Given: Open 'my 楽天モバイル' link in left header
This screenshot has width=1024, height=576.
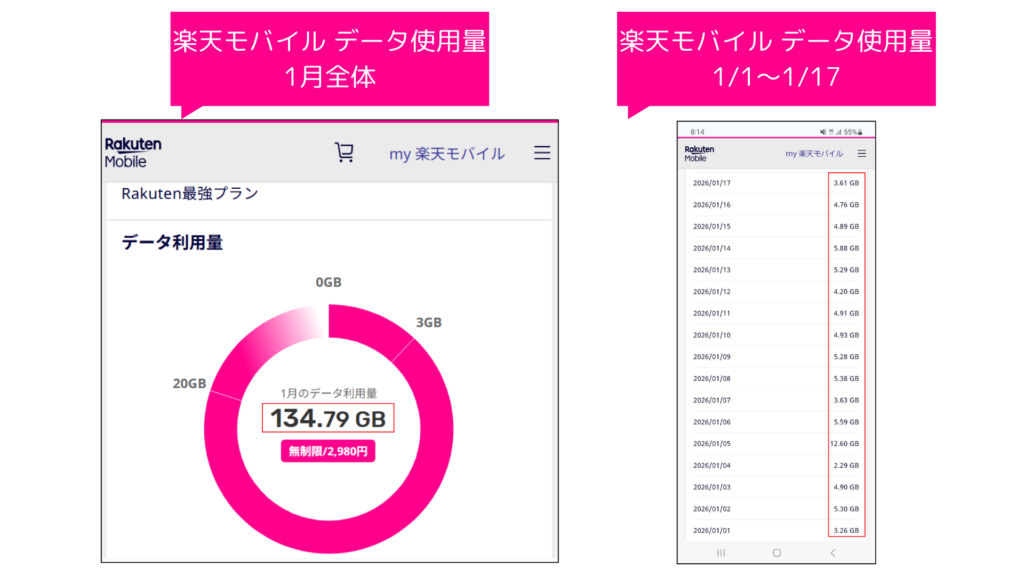Looking at the screenshot, I should [x=447, y=153].
